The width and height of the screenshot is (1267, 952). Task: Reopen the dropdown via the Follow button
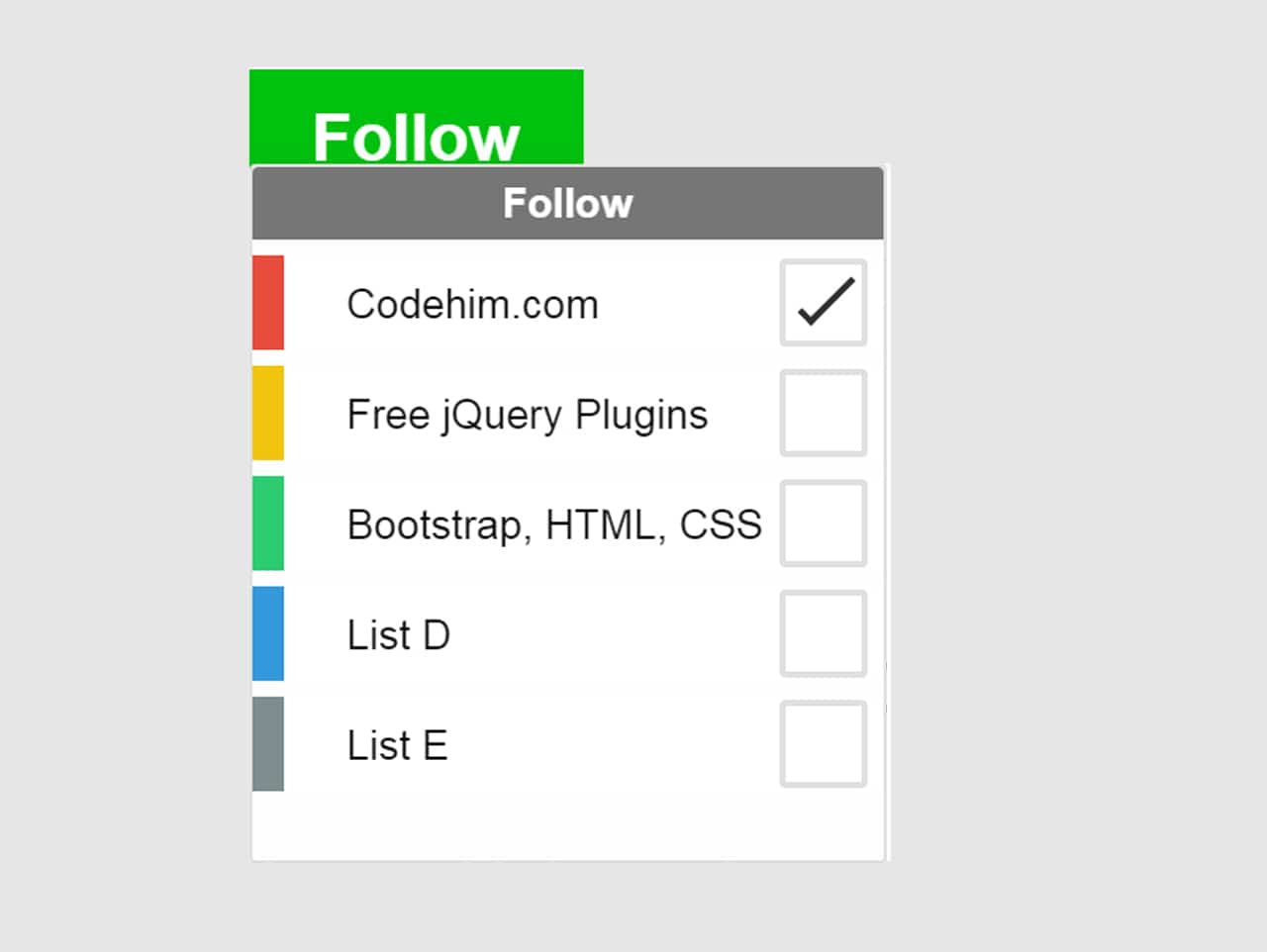coord(416,119)
